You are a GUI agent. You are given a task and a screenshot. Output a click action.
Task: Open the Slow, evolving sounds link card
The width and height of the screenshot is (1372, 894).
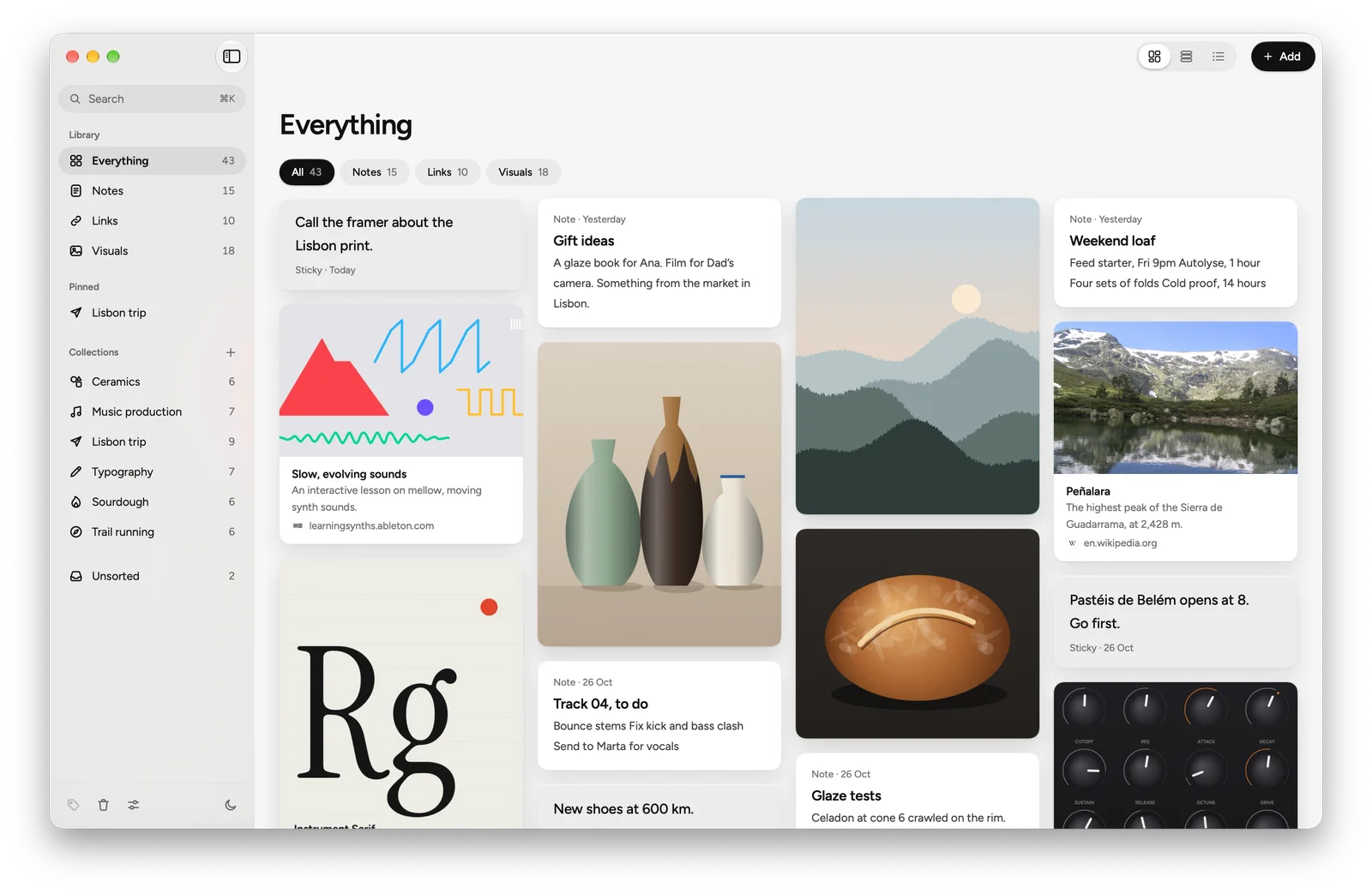point(401,423)
